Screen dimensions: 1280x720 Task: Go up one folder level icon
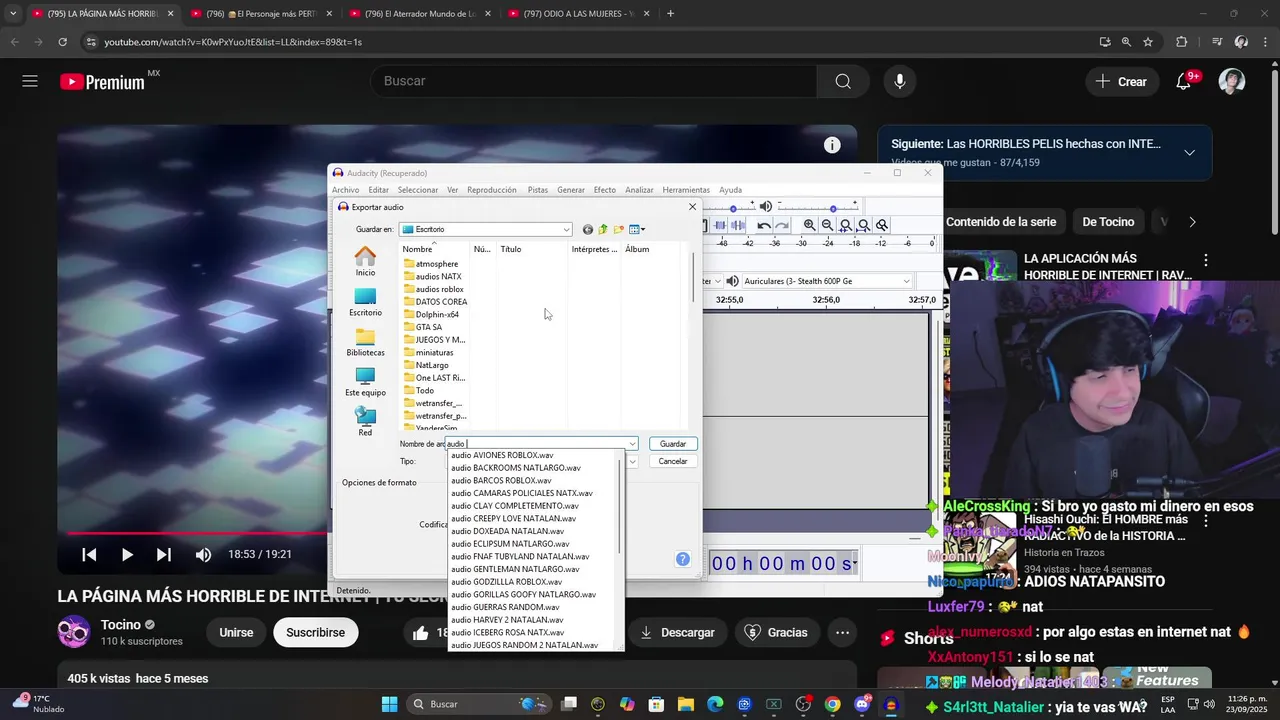[x=603, y=229]
